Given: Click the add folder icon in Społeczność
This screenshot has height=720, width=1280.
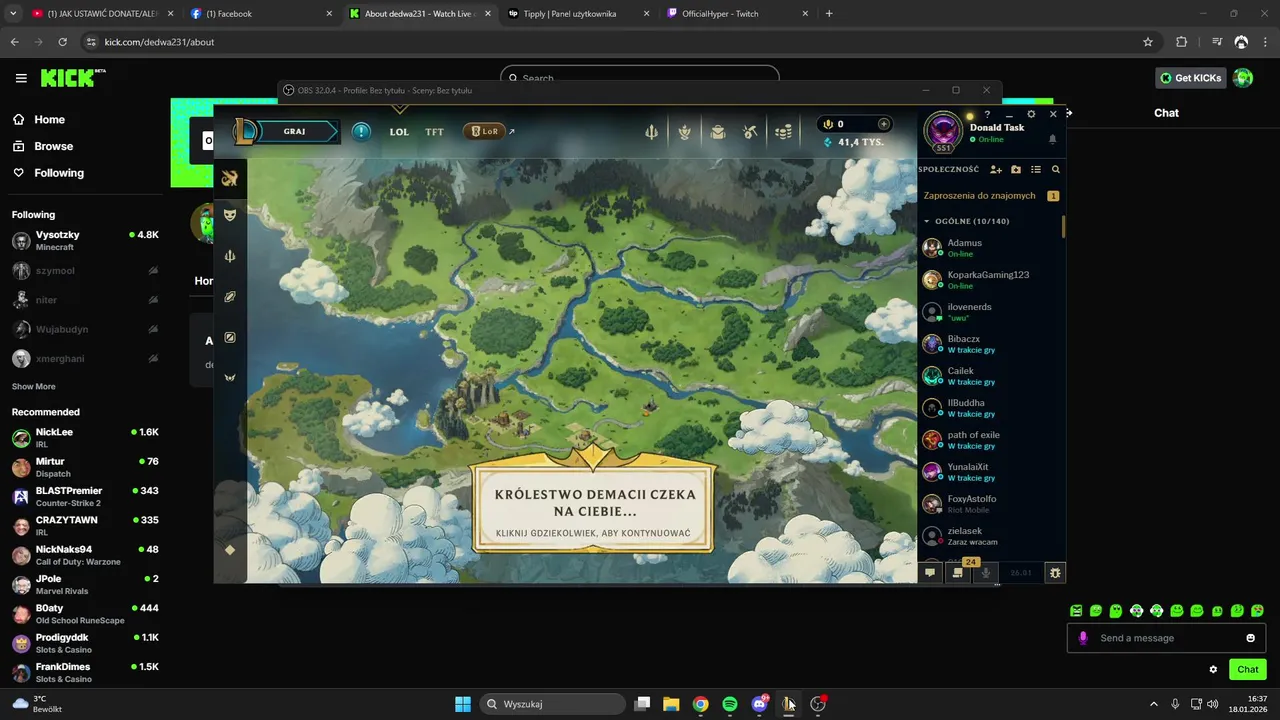Looking at the screenshot, I should (x=1016, y=170).
